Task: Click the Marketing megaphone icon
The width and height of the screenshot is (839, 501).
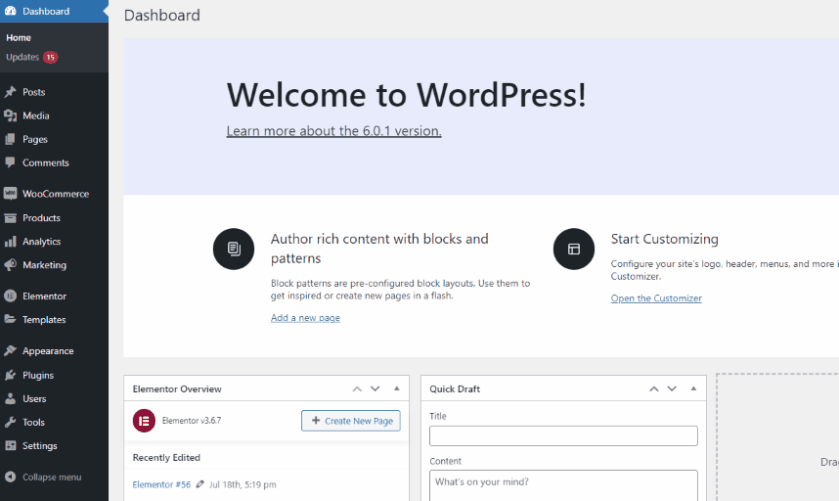Action: [x=10, y=265]
